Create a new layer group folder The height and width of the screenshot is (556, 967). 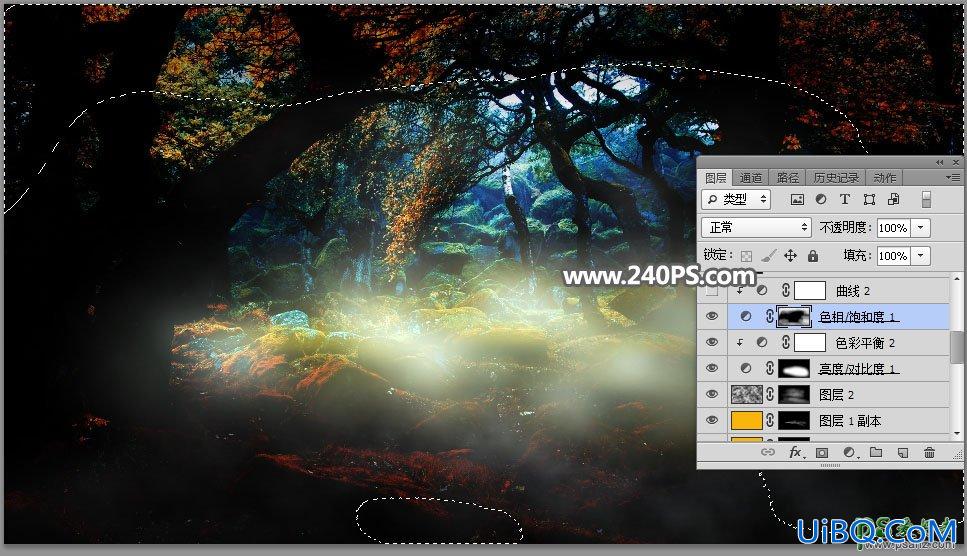(876, 452)
